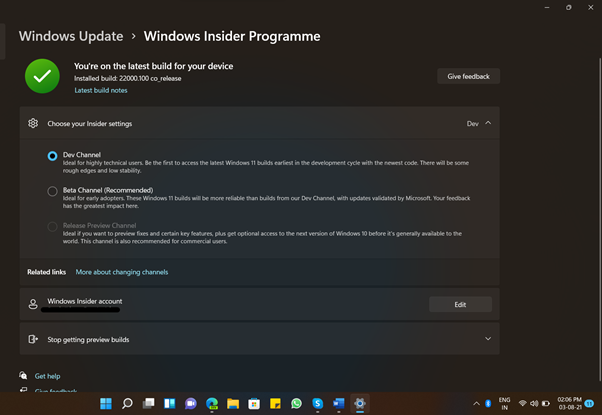
Task: Open Wi-Fi network quick settings
Action: pos(523,403)
